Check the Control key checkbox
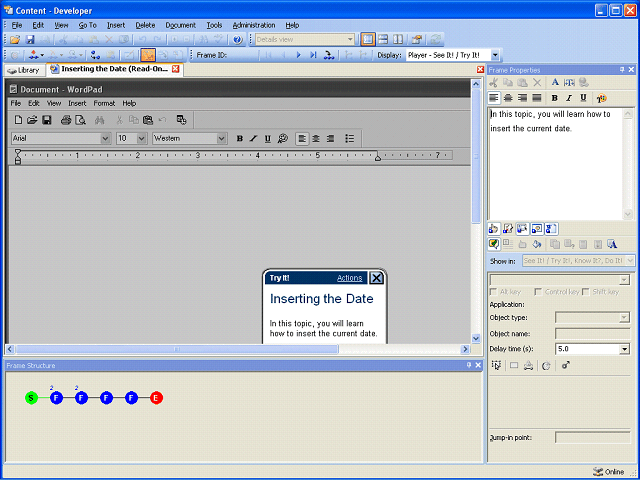Screen dimensions: 640x480 (x=538, y=292)
